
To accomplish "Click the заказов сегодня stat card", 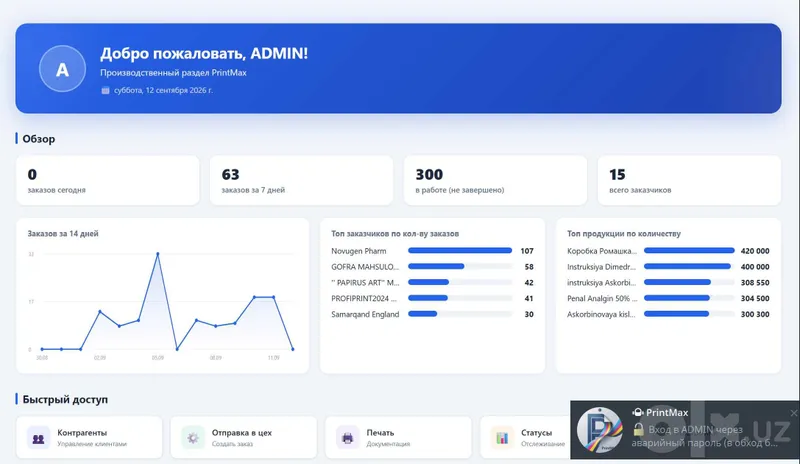I will (x=108, y=181).
